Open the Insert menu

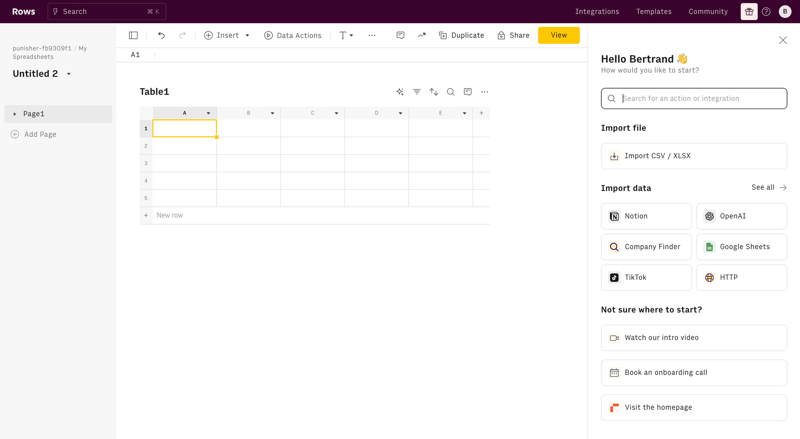(227, 35)
